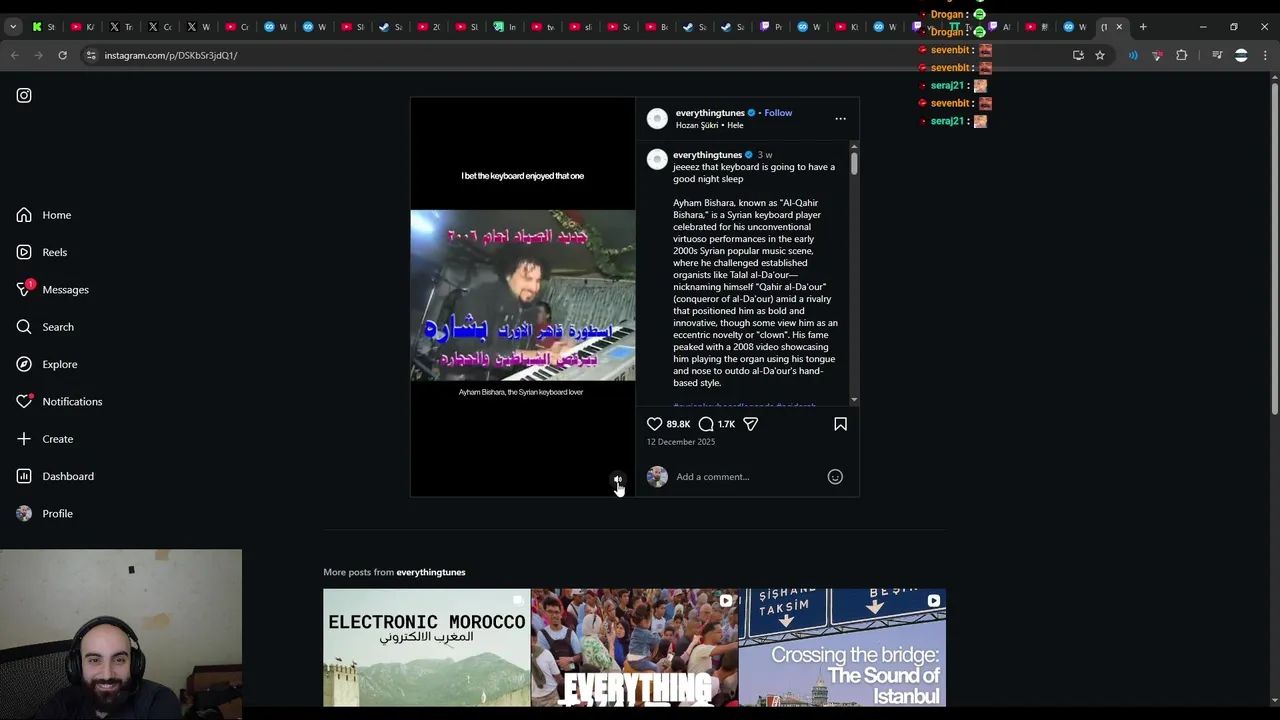Go to Home in the sidebar
The image size is (1280, 720).
click(44, 215)
